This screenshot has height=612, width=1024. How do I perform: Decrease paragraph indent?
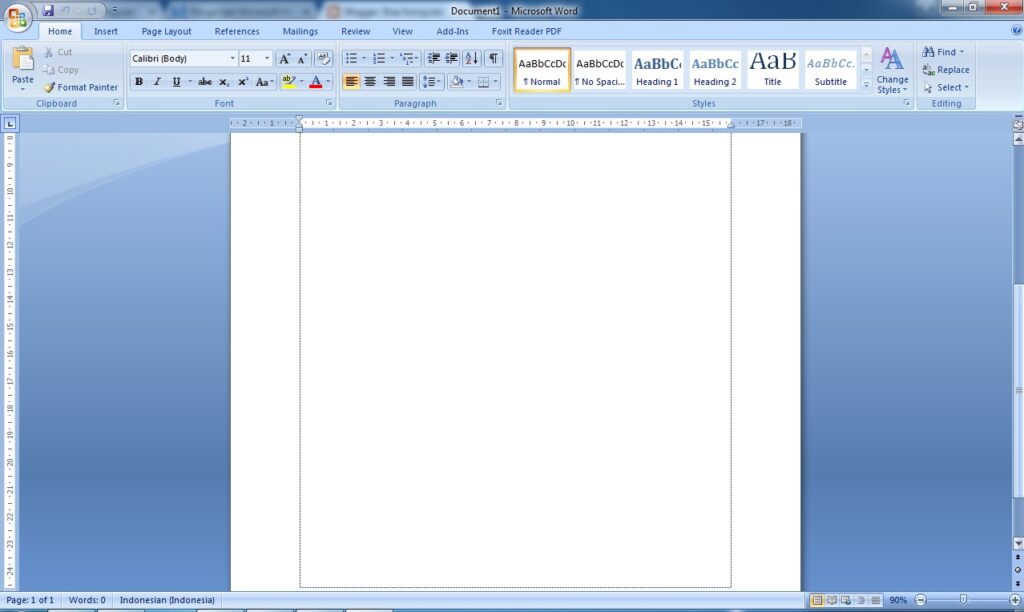pos(433,59)
